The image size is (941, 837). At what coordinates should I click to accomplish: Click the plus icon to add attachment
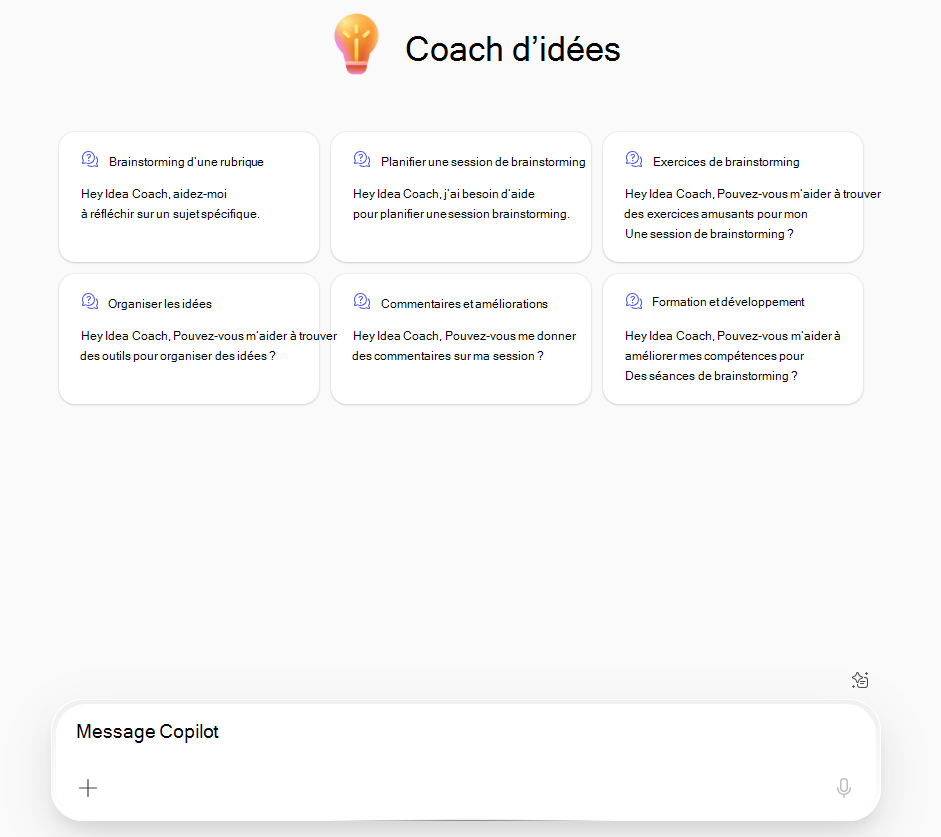[88, 788]
